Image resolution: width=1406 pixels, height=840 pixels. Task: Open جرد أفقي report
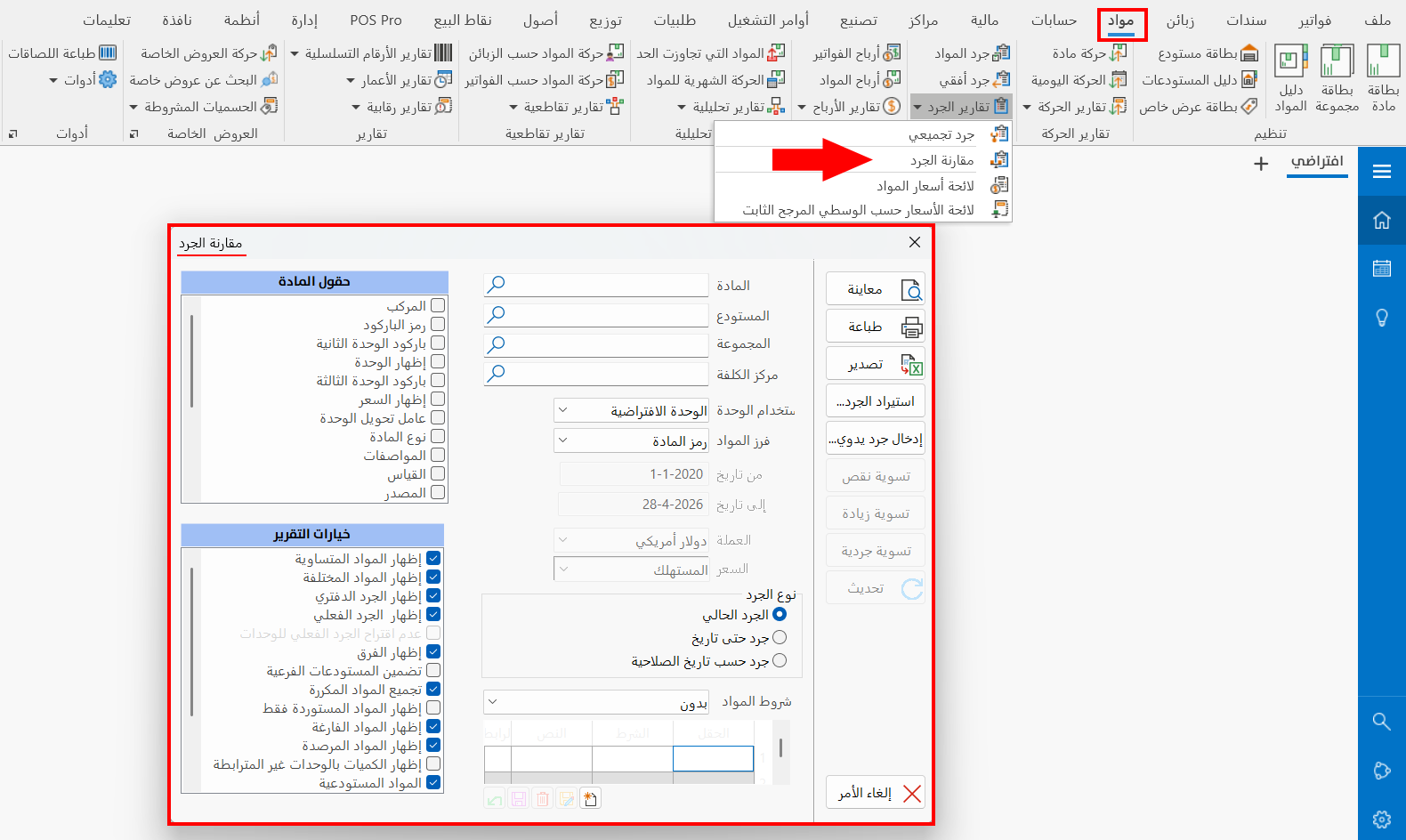coord(974,80)
